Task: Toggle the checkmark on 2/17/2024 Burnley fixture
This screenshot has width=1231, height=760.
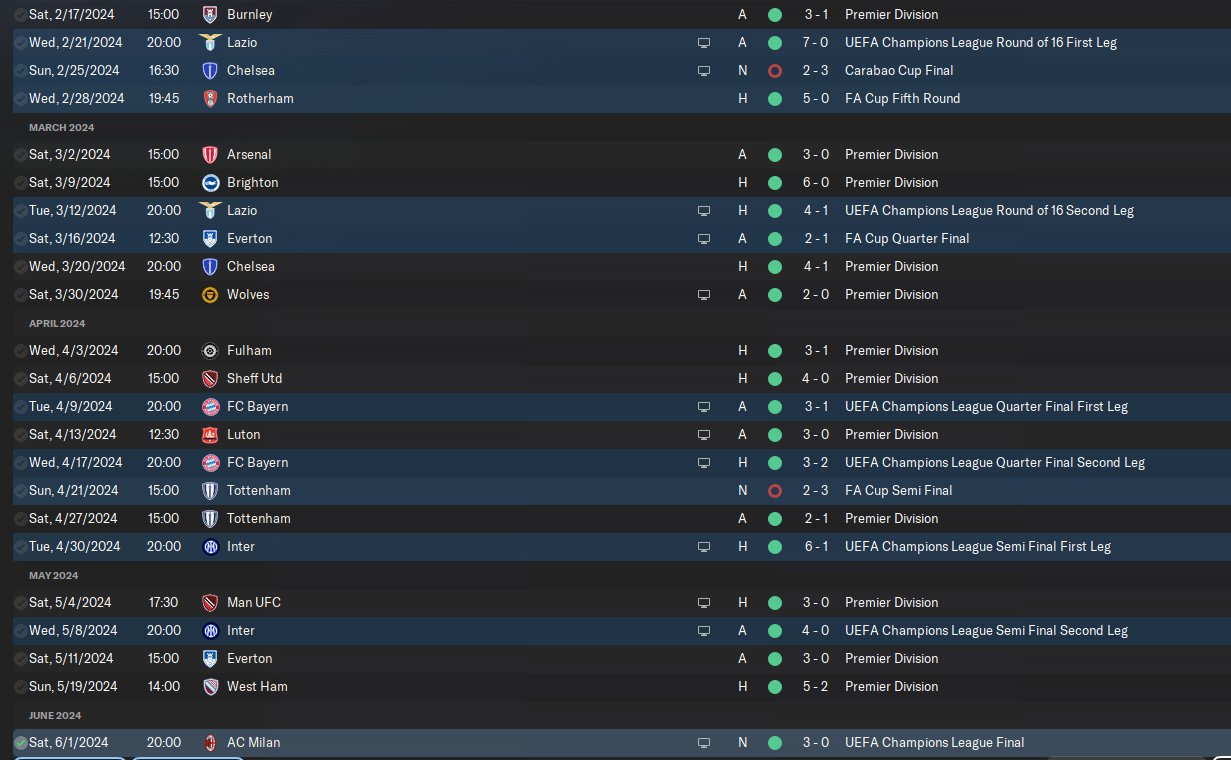Action: tap(20, 15)
